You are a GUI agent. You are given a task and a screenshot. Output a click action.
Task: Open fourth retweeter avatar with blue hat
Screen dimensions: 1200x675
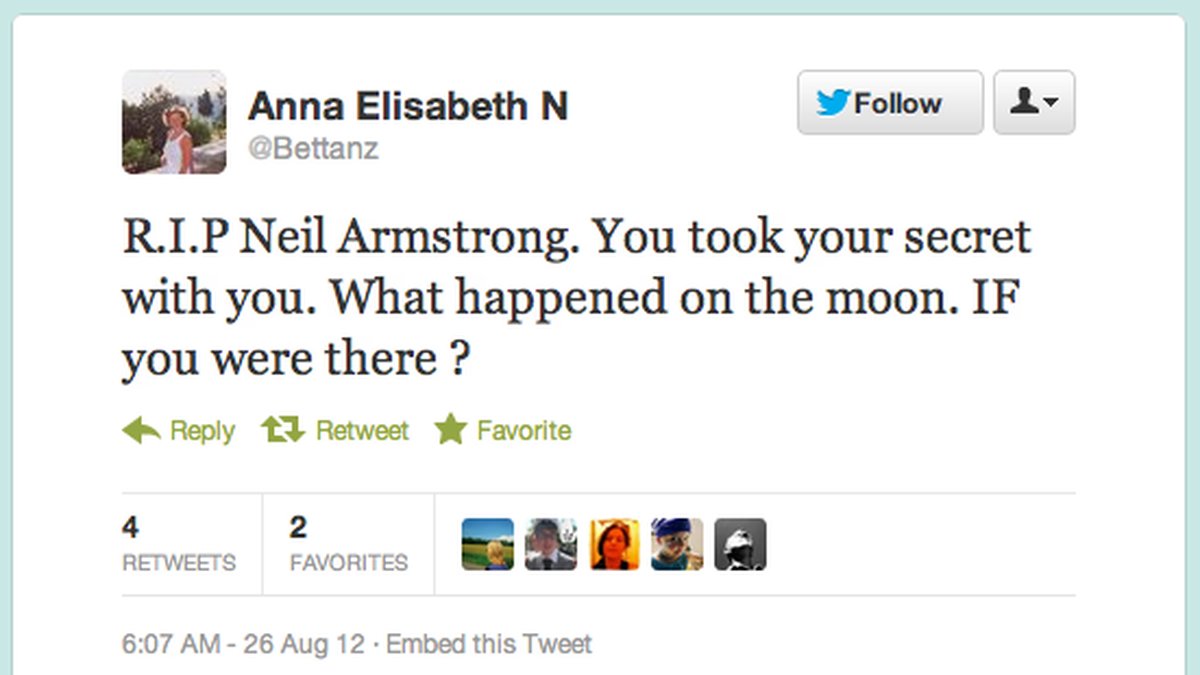click(x=677, y=544)
